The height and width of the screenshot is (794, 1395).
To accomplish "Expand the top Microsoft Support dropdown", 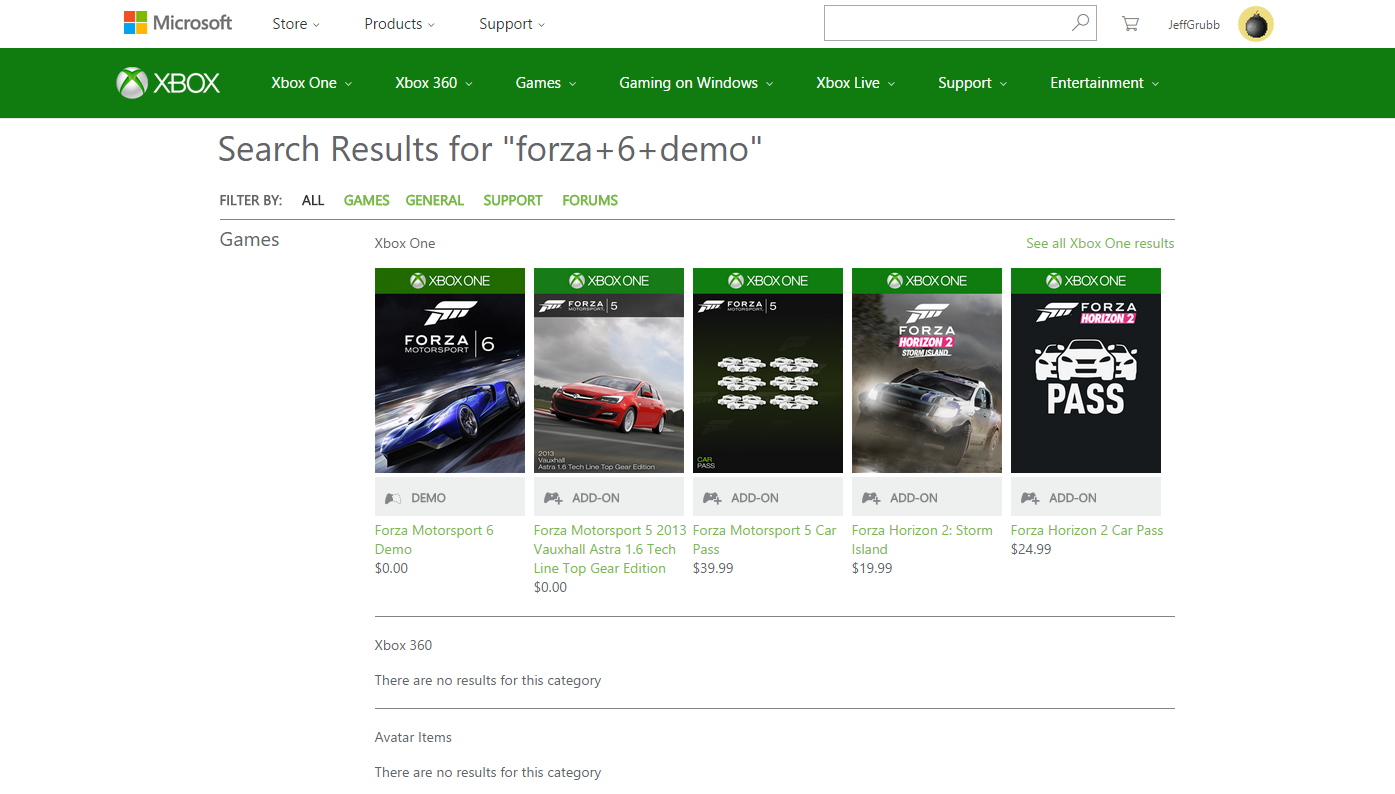I will [x=512, y=24].
